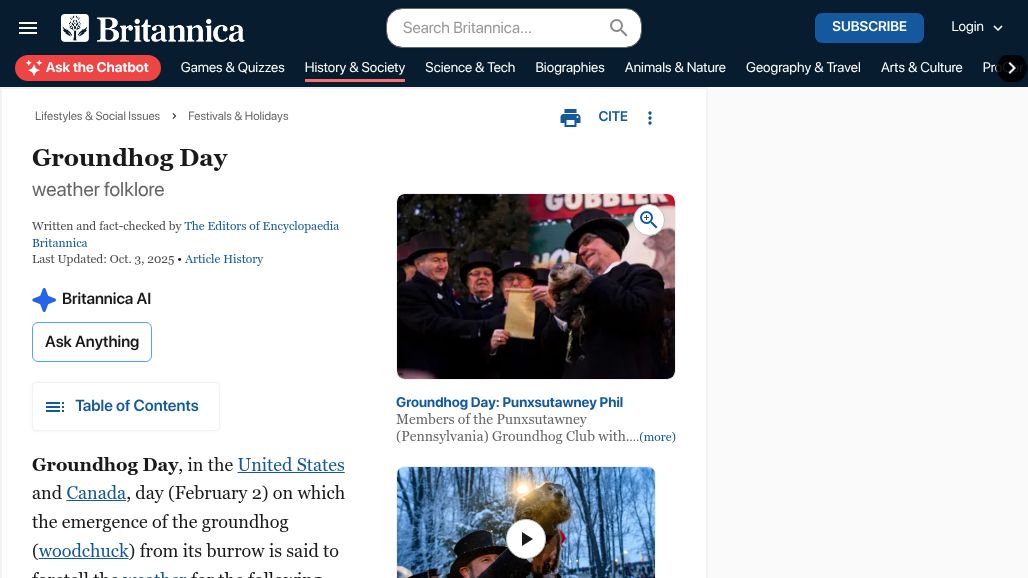This screenshot has width=1028, height=578.
Task: Open the Festivals & Holidays breadcrumb
Action: [x=238, y=116]
